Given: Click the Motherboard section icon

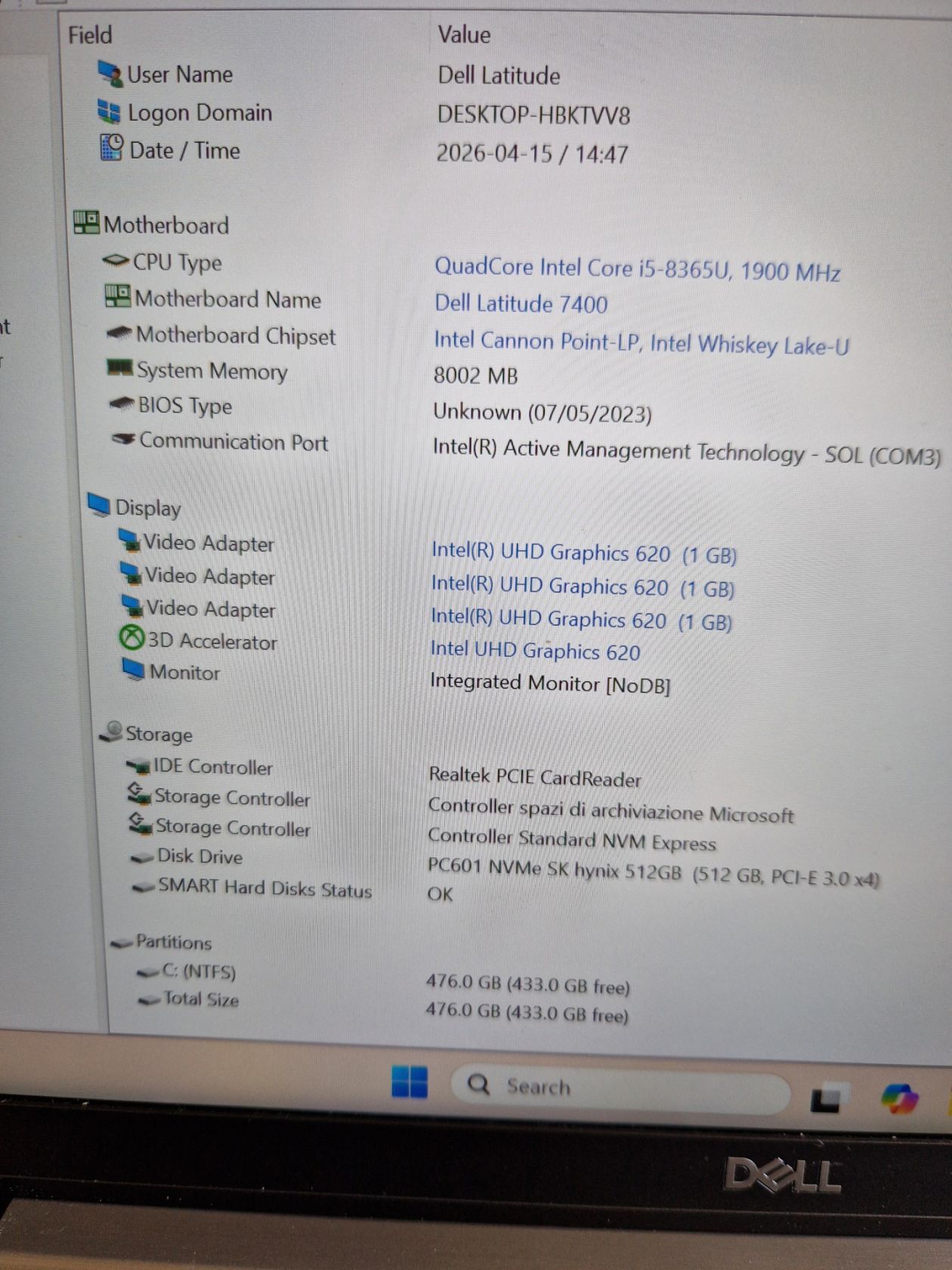Looking at the screenshot, I should point(86,223).
